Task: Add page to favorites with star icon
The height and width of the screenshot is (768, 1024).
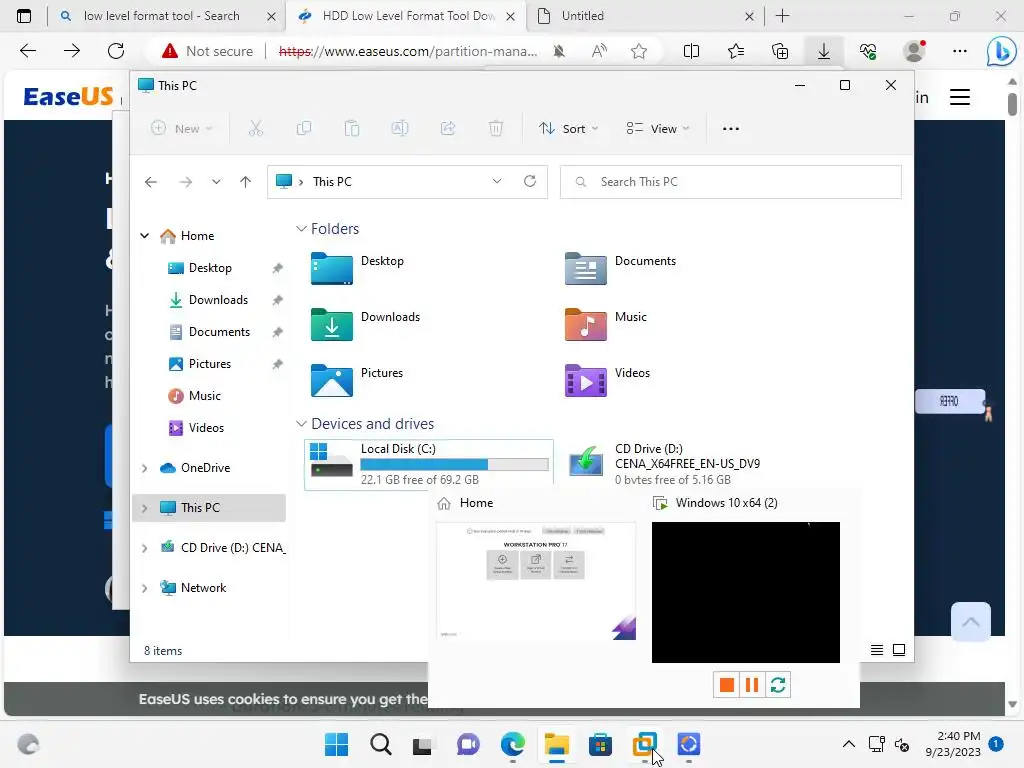Action: point(639,51)
